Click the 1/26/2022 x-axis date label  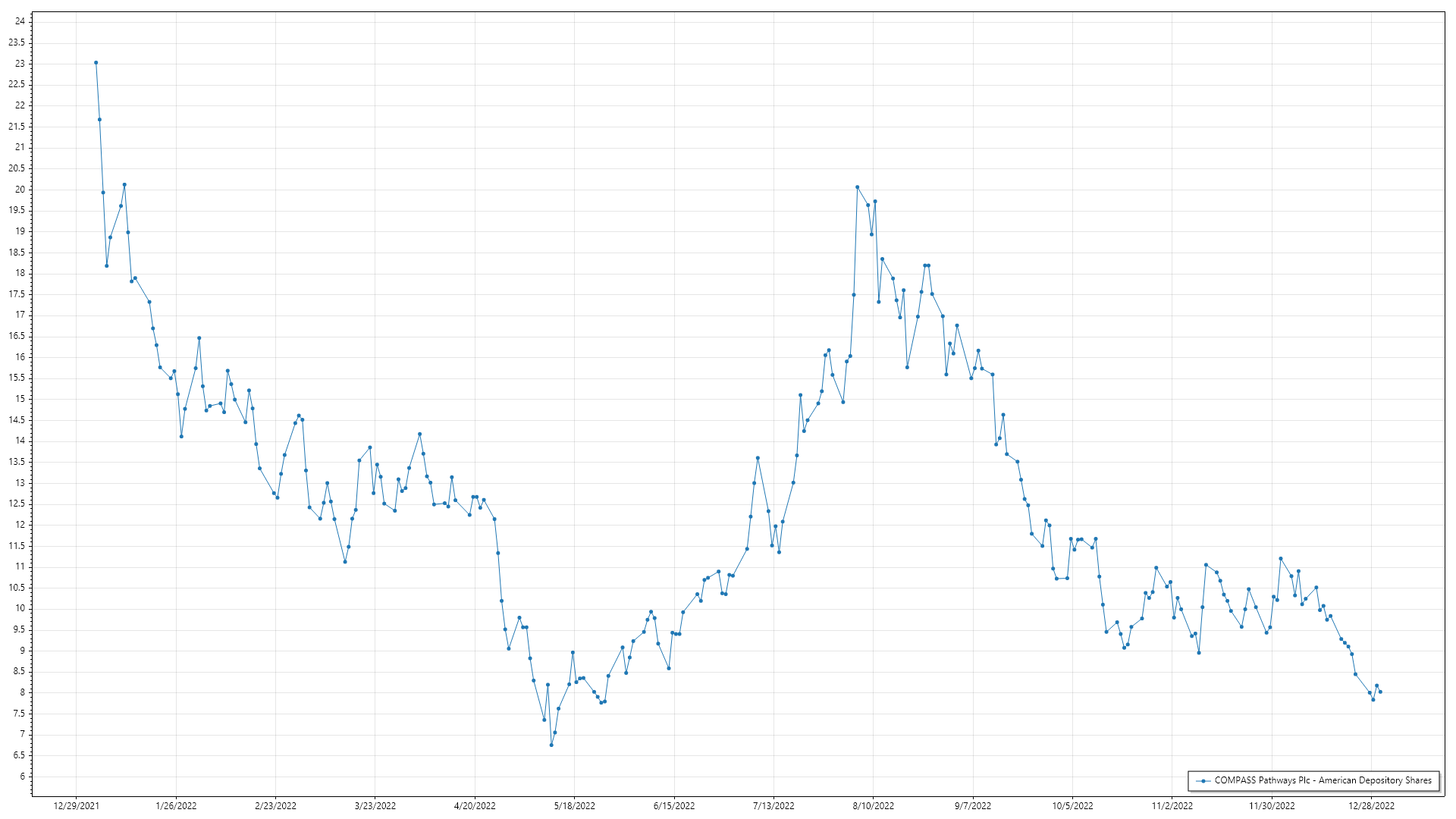[x=176, y=805]
